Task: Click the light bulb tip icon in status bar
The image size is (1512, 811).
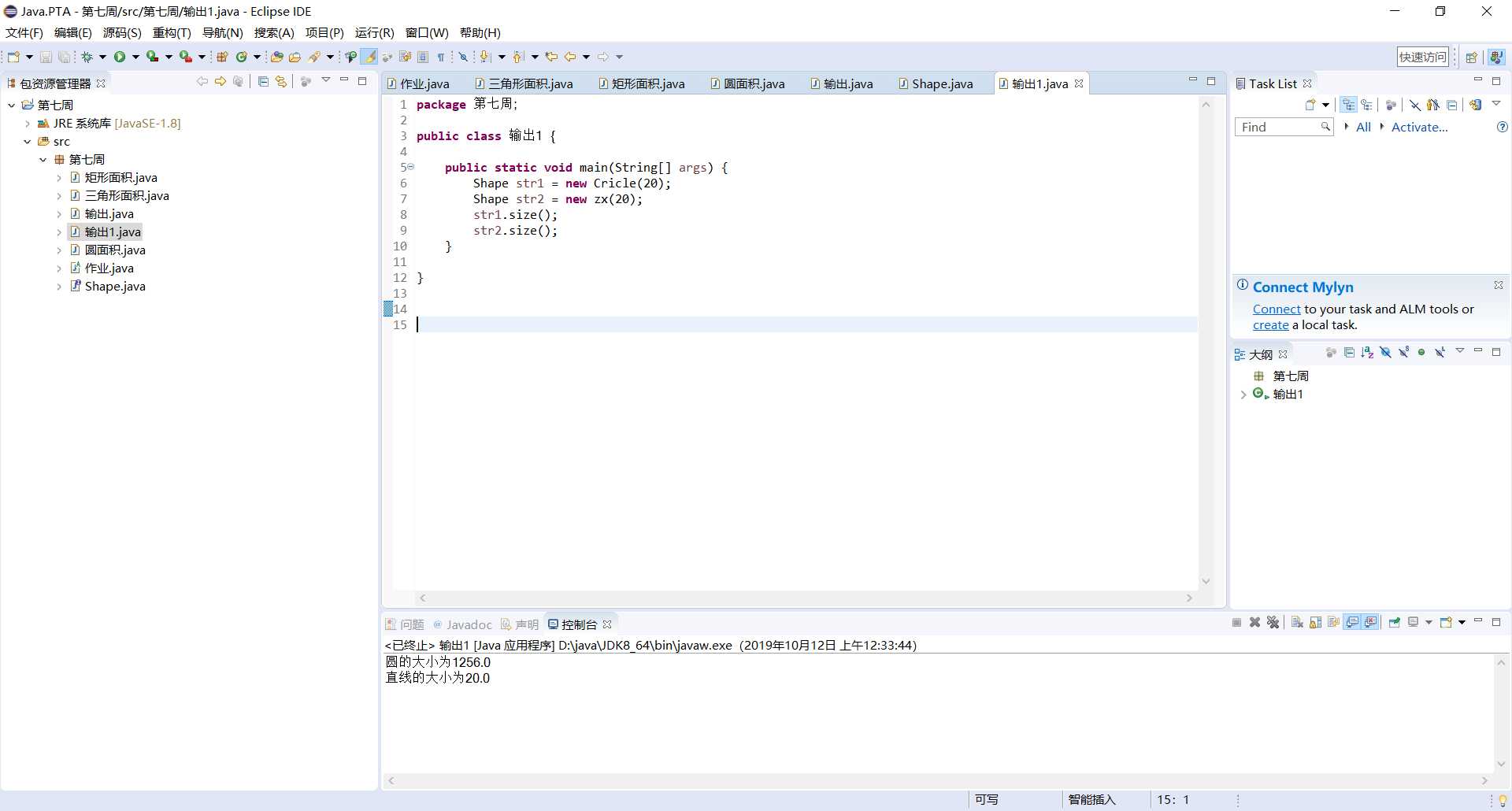Action: point(1502,800)
